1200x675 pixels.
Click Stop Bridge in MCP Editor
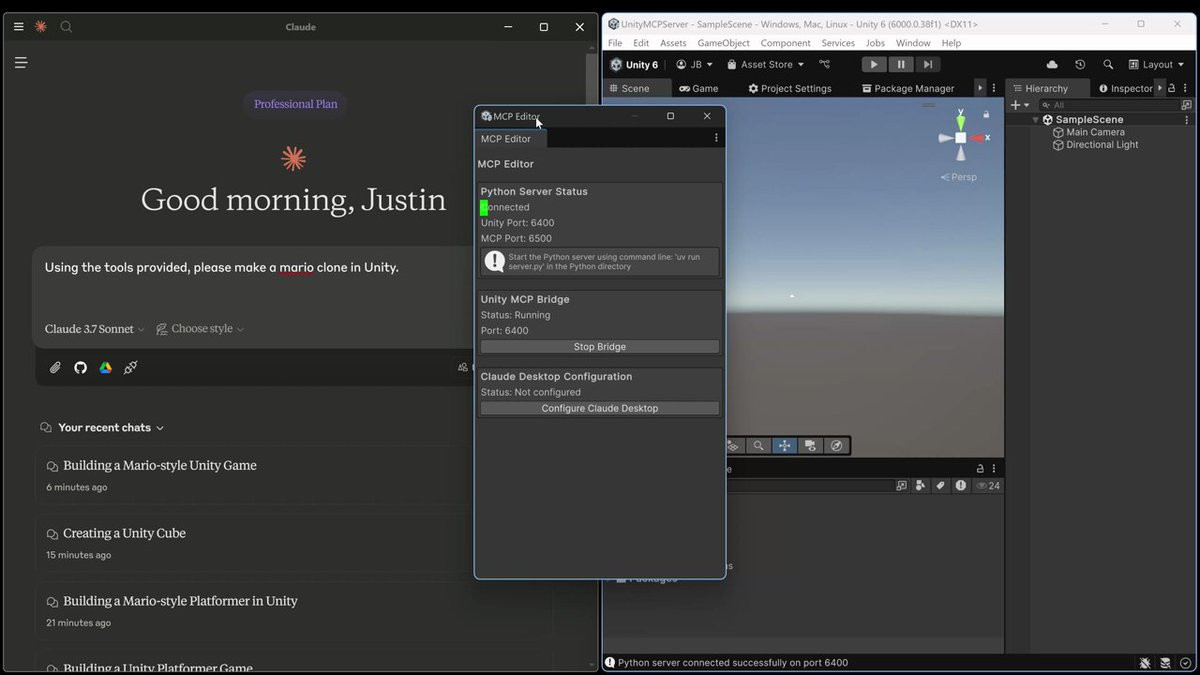600,347
